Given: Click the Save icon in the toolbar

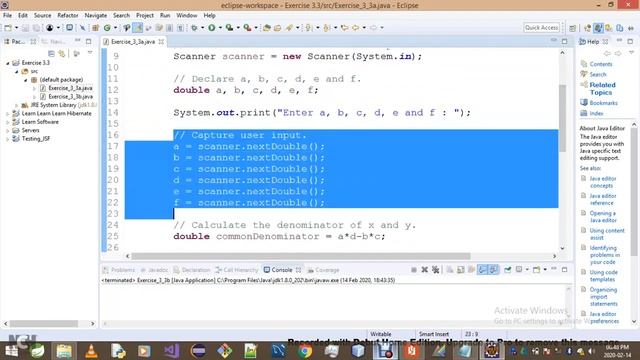Looking at the screenshot, I should pyautogui.click(x=25, y=28).
